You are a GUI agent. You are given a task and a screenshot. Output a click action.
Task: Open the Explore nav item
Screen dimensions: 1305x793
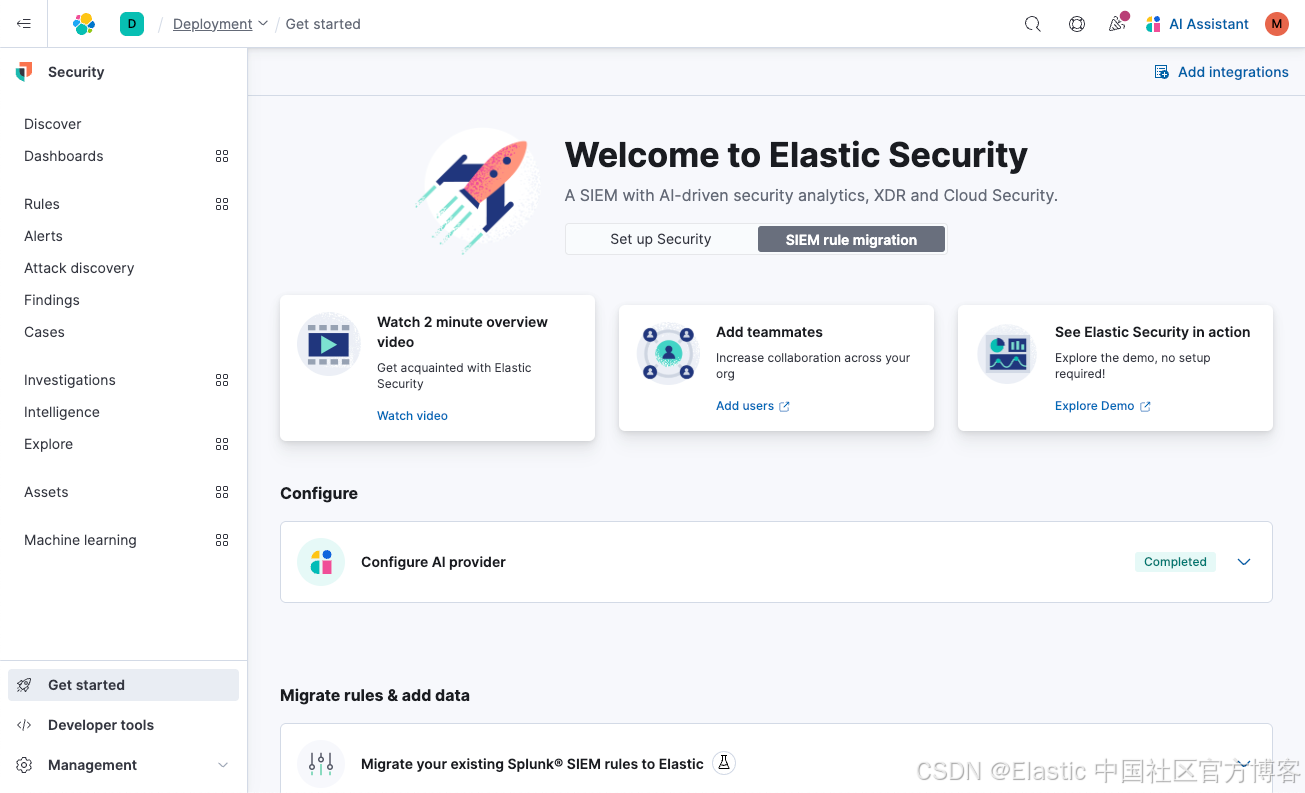pos(48,444)
